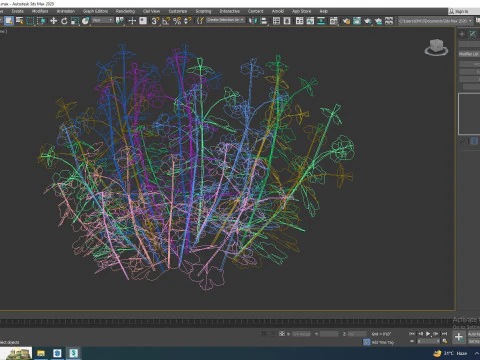This screenshot has height=360, width=480.
Task: Open Curve Editor
Action: tap(310, 21)
